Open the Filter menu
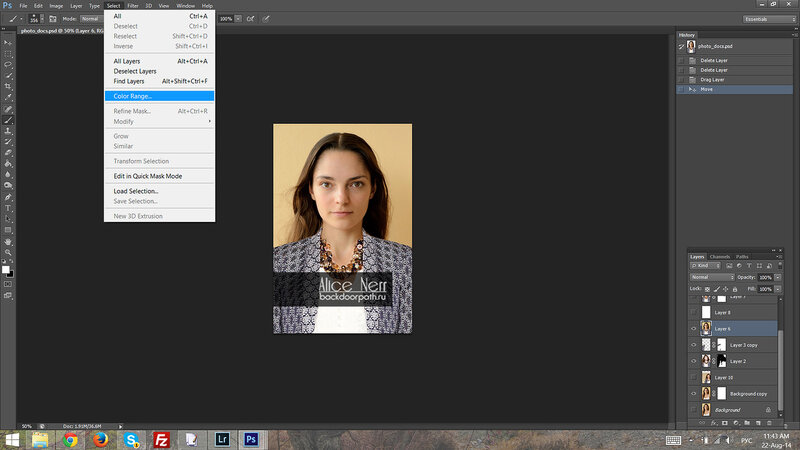Viewport: 800px width, 450px height. [x=133, y=6]
